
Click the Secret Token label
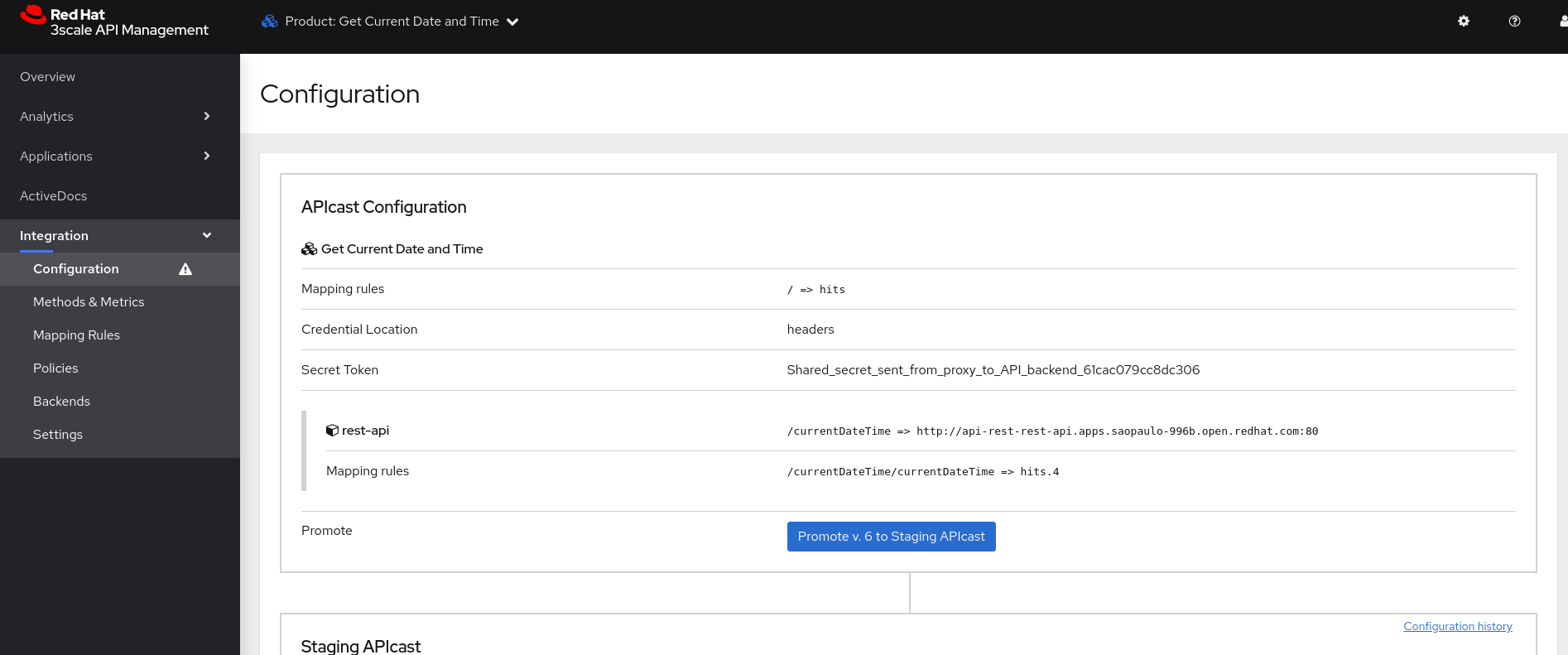[339, 370]
